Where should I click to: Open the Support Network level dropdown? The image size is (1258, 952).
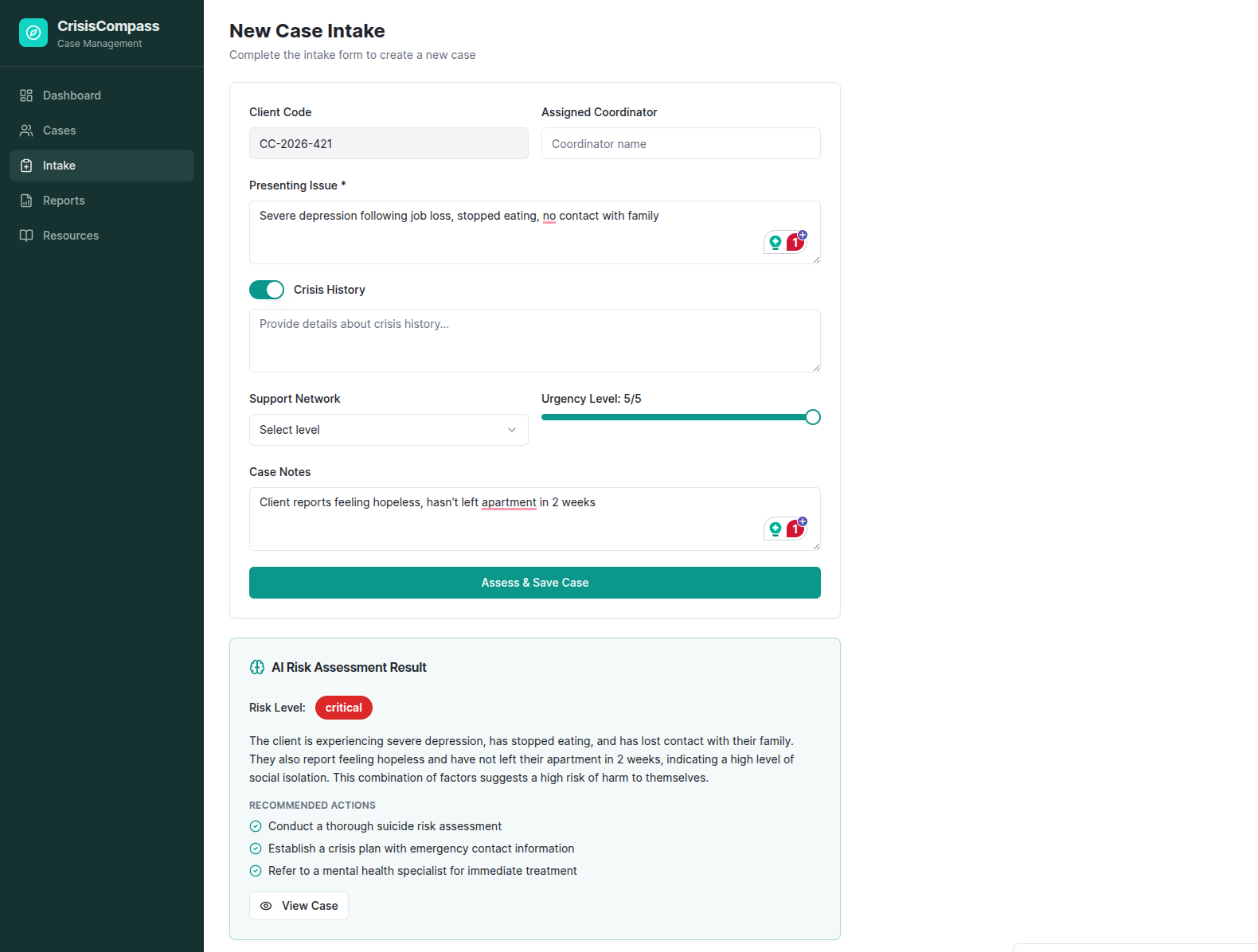[389, 430]
